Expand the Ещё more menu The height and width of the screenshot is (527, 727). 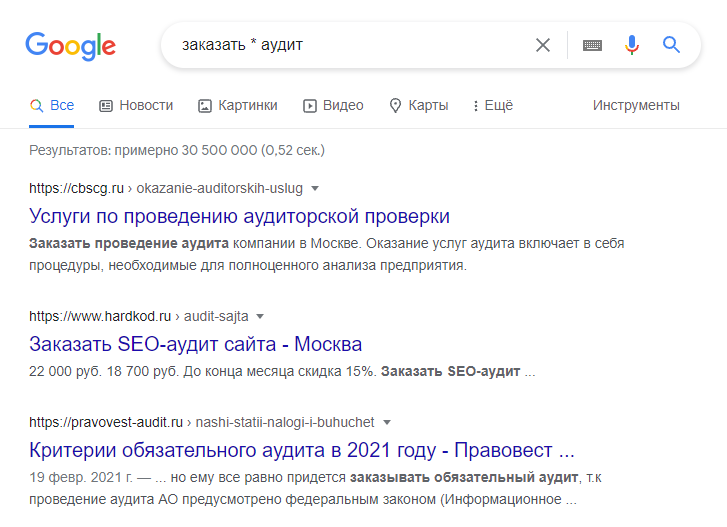pyautogui.click(x=492, y=106)
